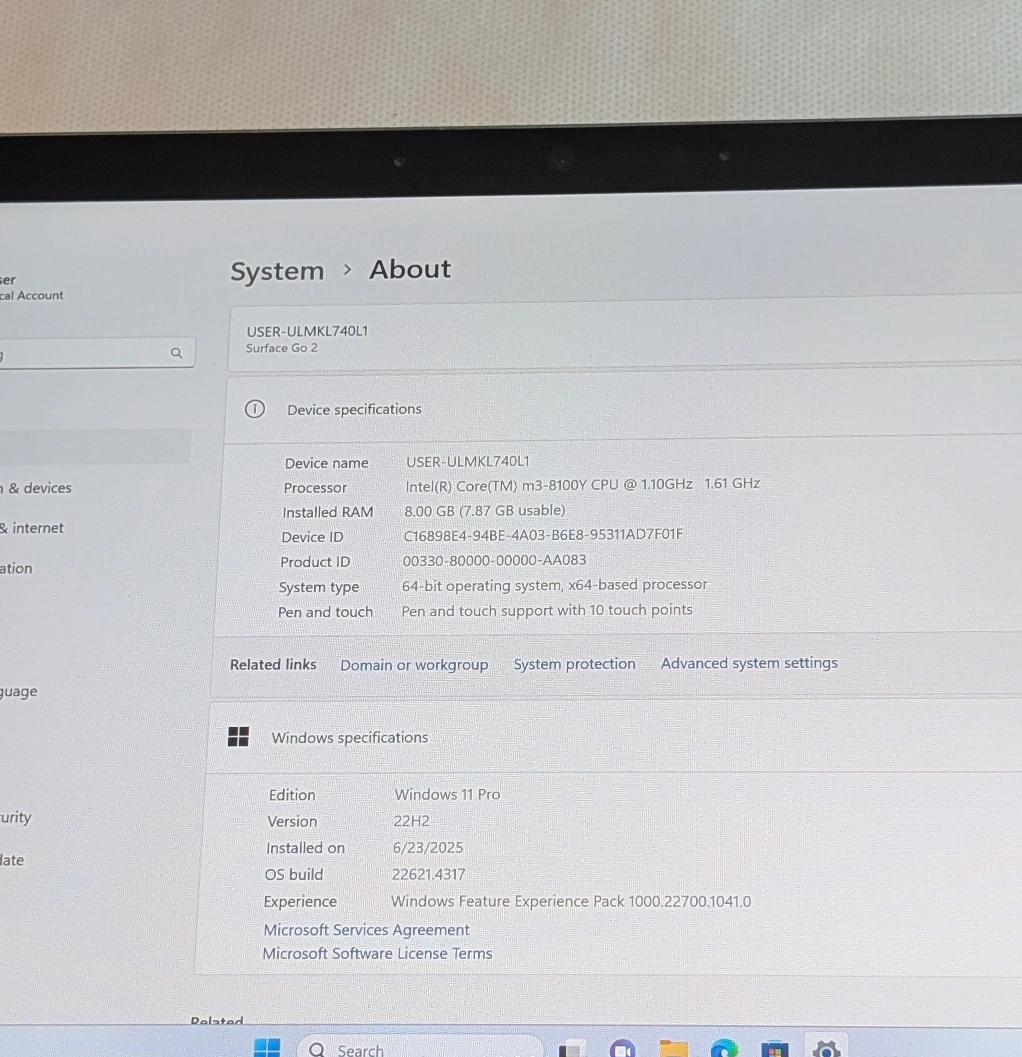The width and height of the screenshot is (1022, 1057).
Task: Open Microsoft Software License Terms link
Action: coord(378,953)
